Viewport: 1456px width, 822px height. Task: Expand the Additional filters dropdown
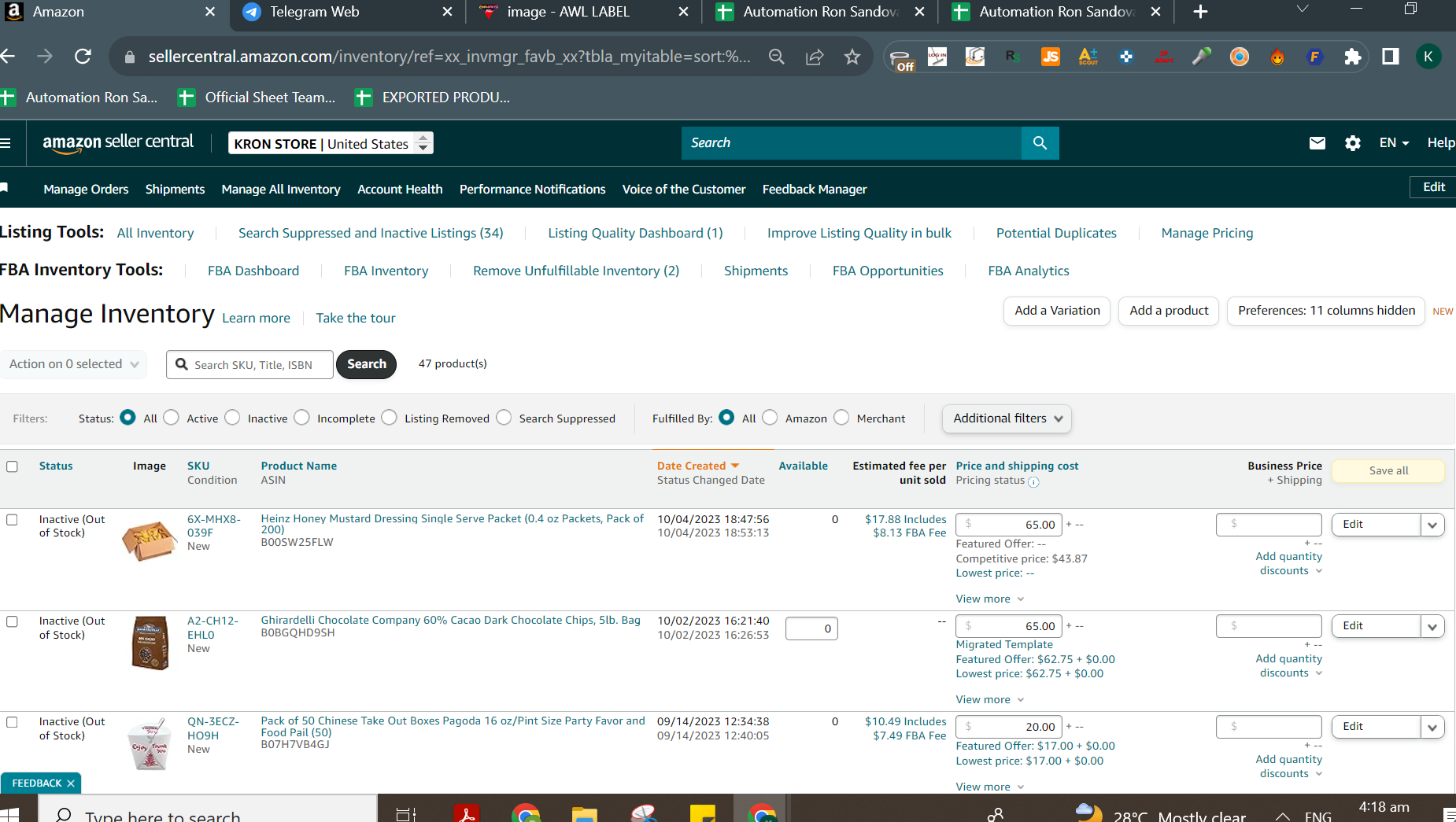tap(1007, 418)
